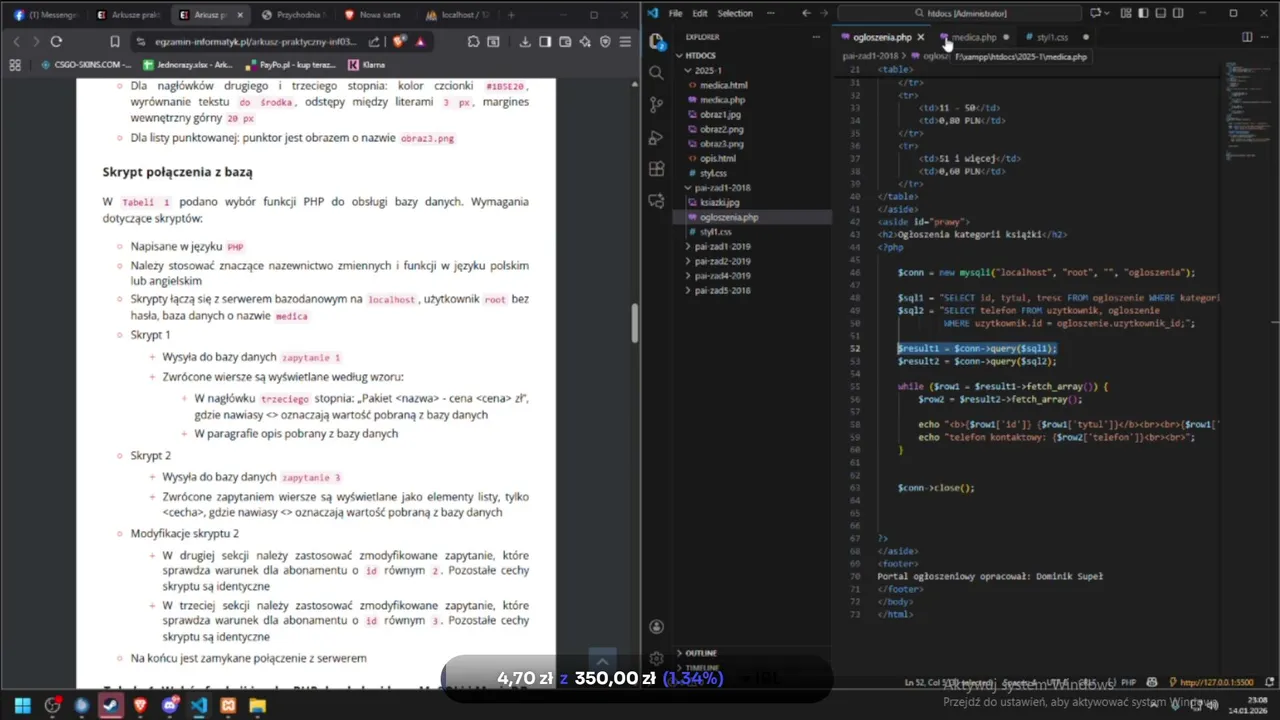Open new browser tab with plus button

click(511, 15)
